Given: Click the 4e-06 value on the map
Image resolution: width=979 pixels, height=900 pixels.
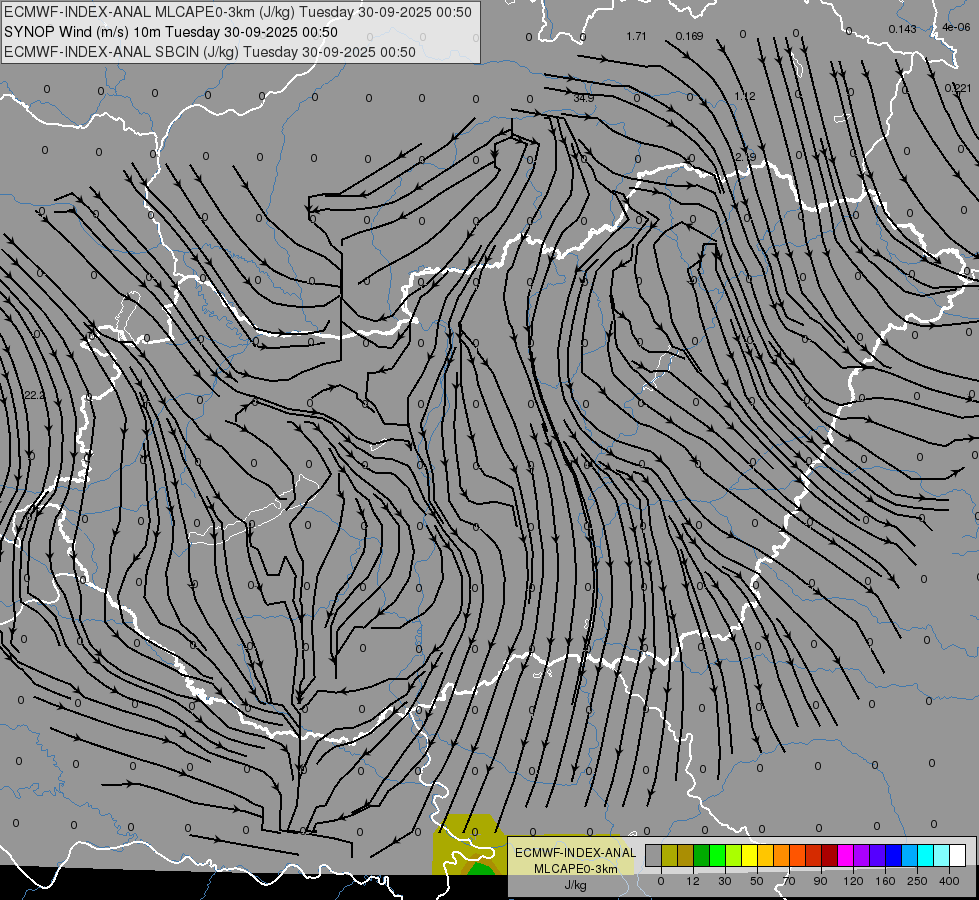Looking at the screenshot, I should coord(956,27).
